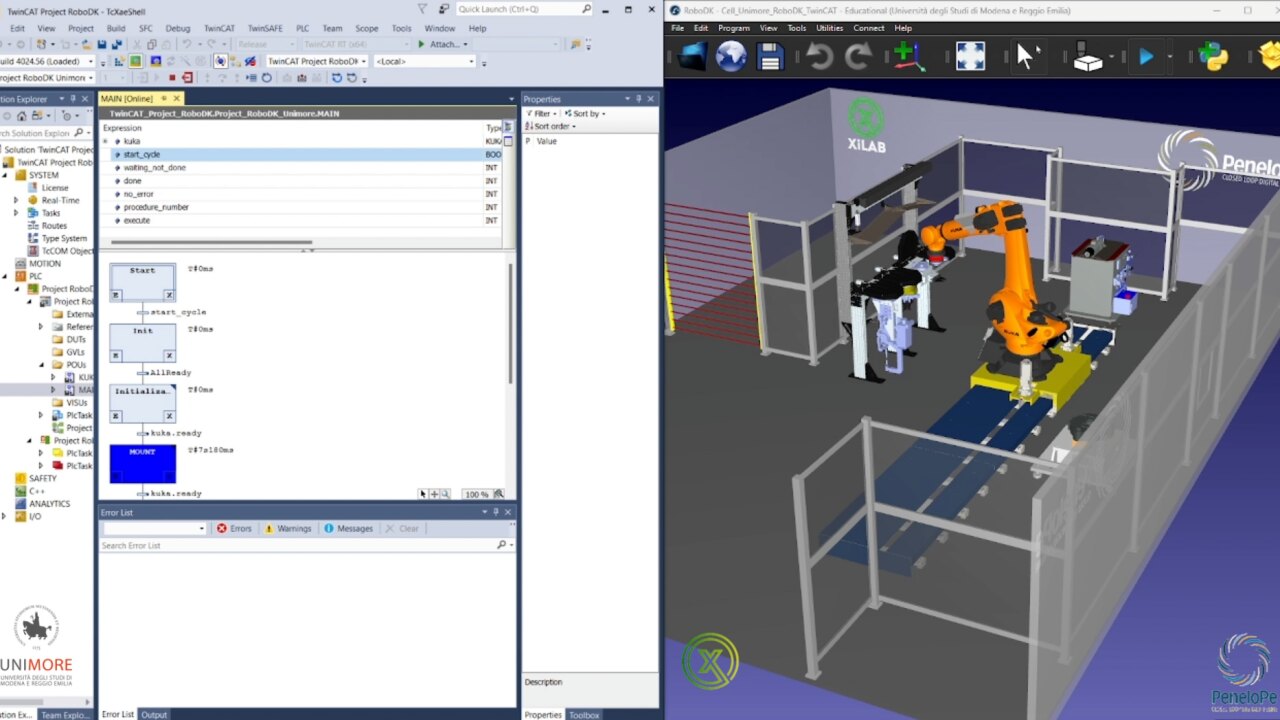Screen dimensions: 1280x720
Task: Save the RoboDK station with floppy icon
Action: (770, 57)
